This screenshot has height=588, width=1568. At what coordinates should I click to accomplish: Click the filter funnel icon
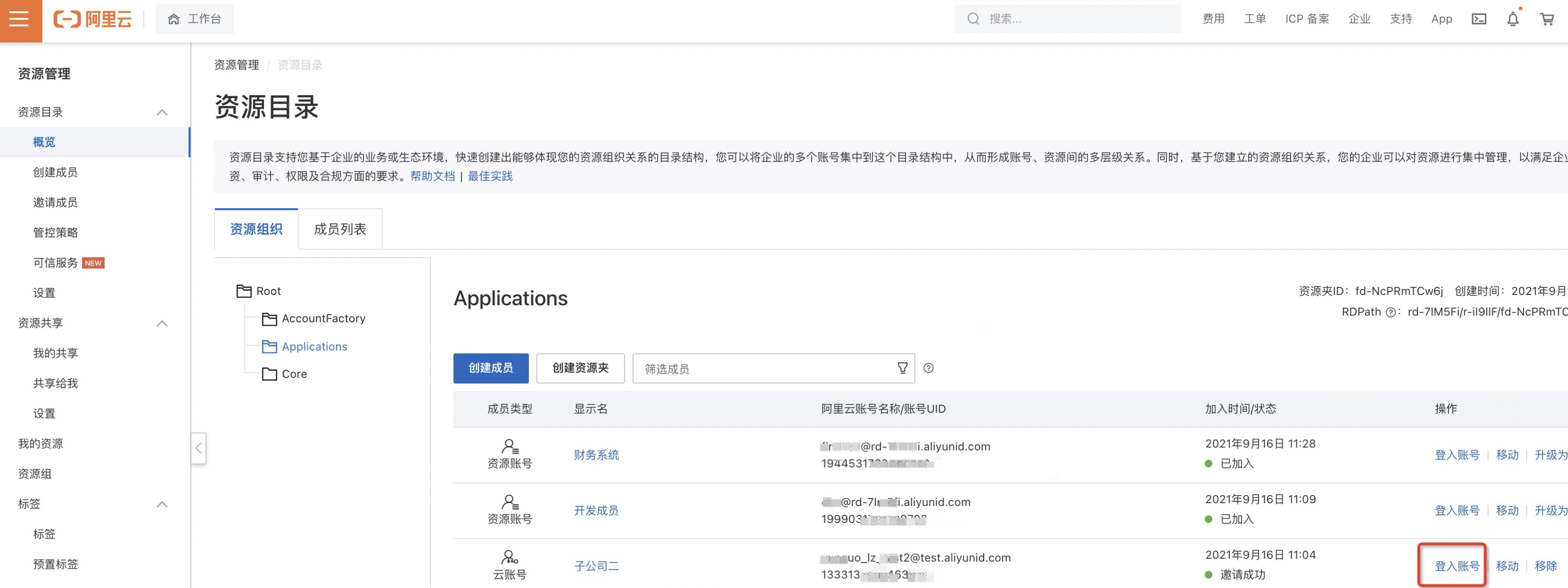pyautogui.click(x=902, y=368)
